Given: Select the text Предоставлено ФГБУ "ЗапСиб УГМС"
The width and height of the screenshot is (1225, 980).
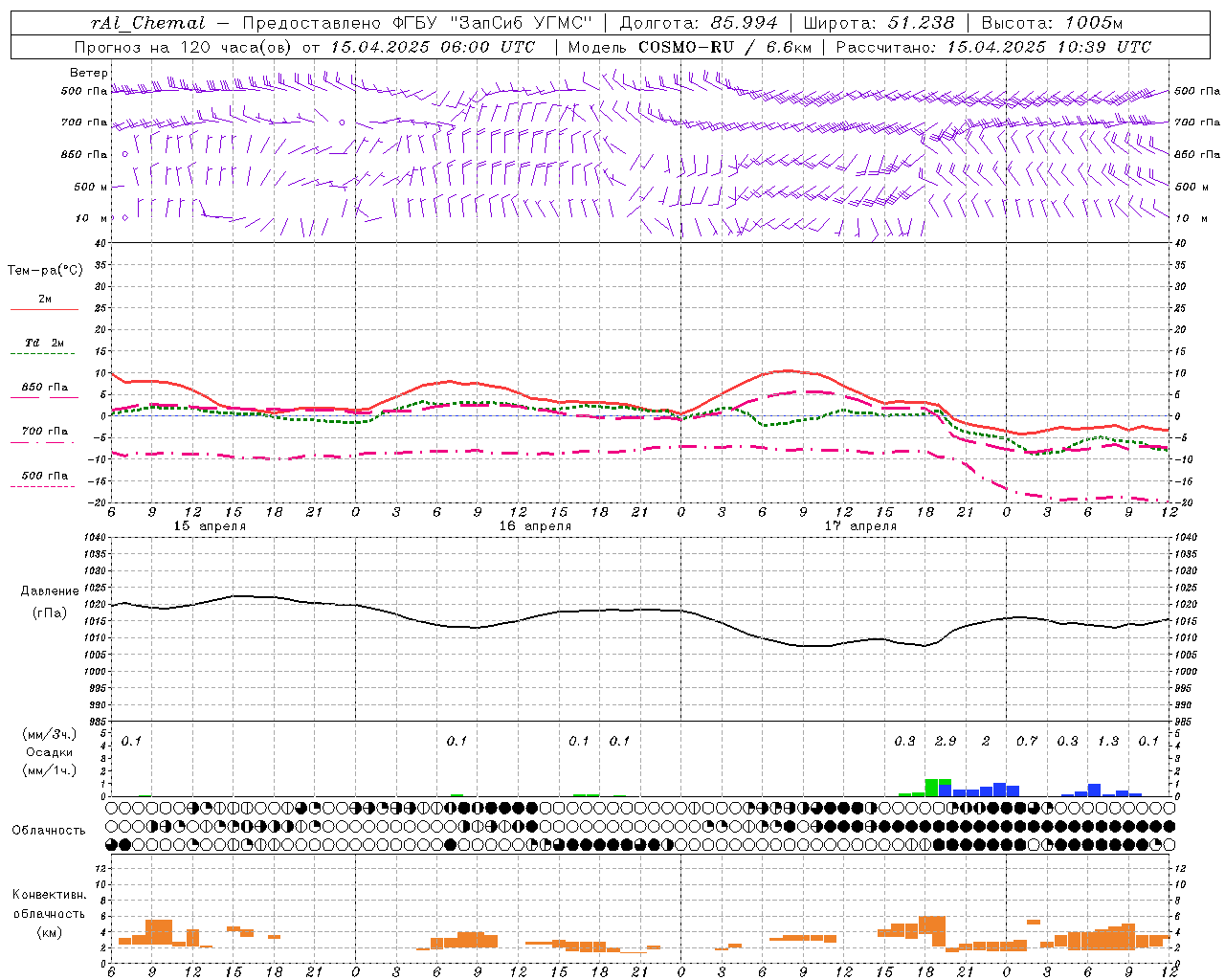Looking at the screenshot, I should [x=417, y=23].
